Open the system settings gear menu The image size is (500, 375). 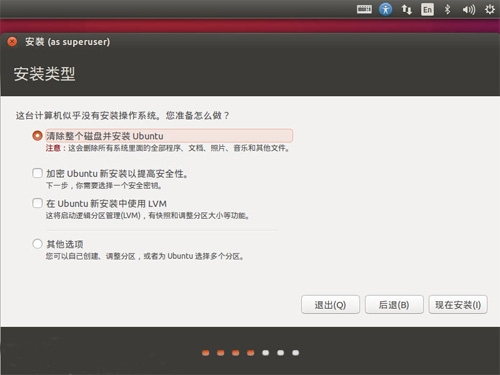[489, 9]
